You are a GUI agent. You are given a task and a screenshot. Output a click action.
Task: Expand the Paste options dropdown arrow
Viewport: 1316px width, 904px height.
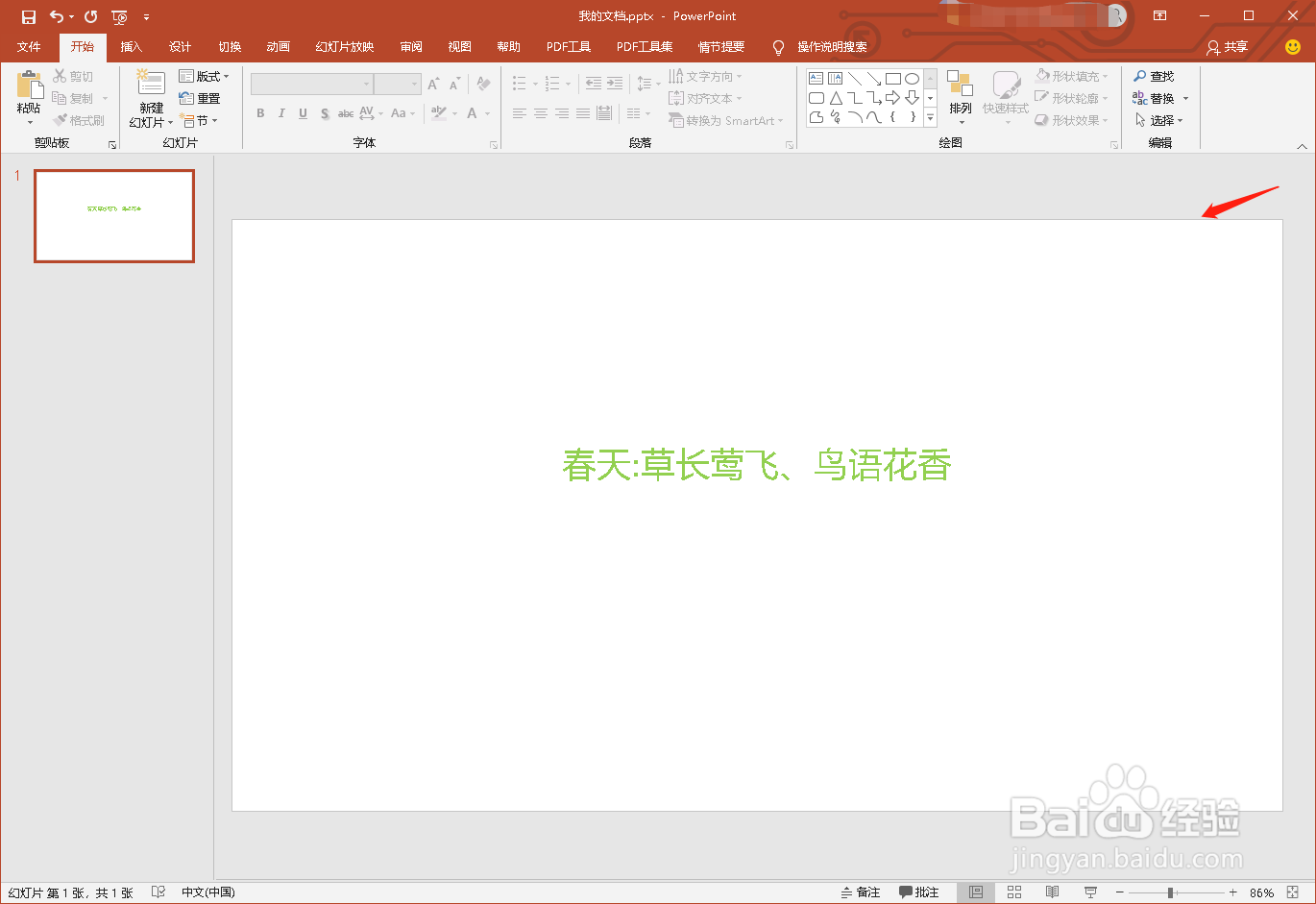(x=29, y=122)
